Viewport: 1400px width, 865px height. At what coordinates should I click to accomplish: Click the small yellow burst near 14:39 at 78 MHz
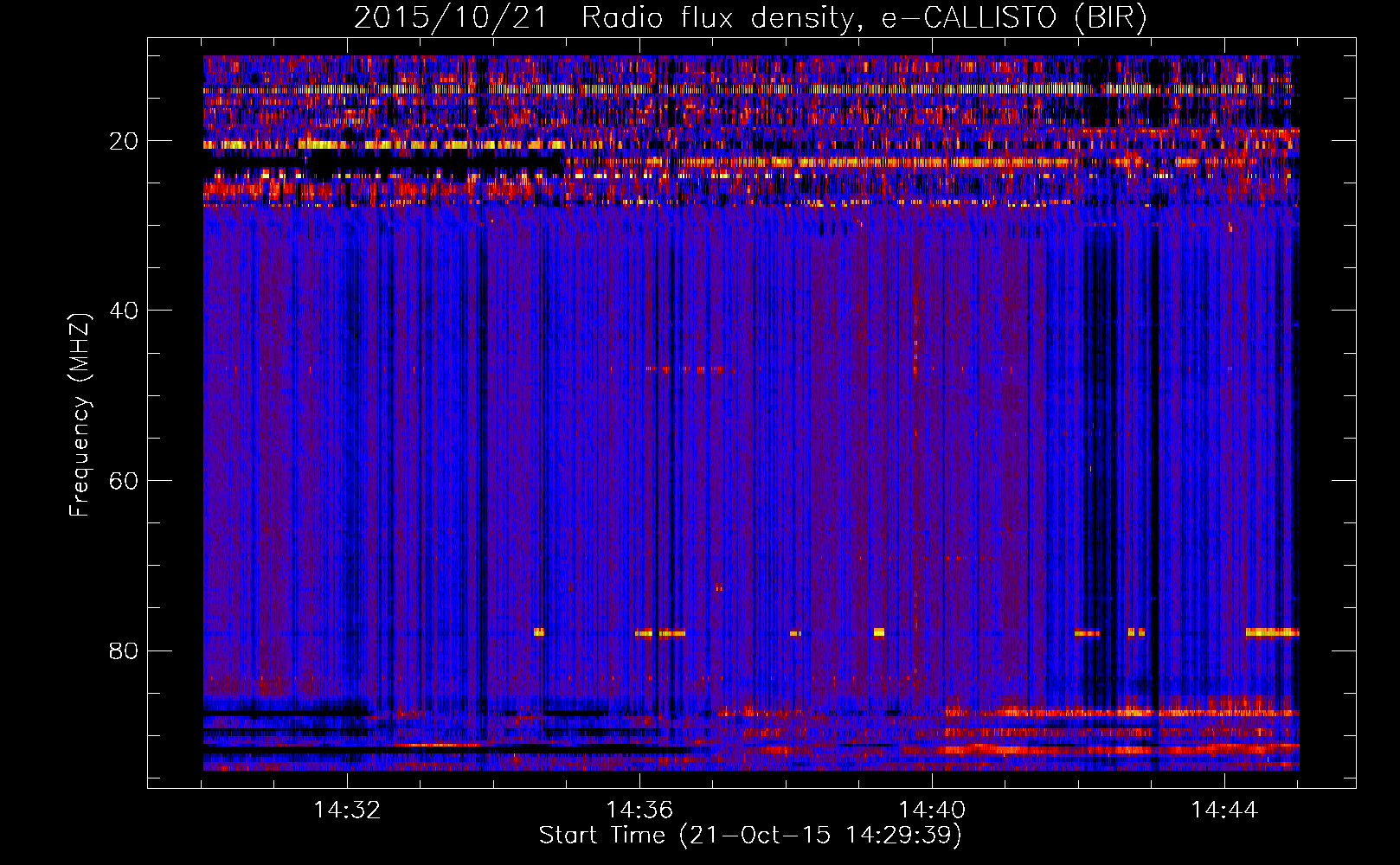tap(879, 632)
